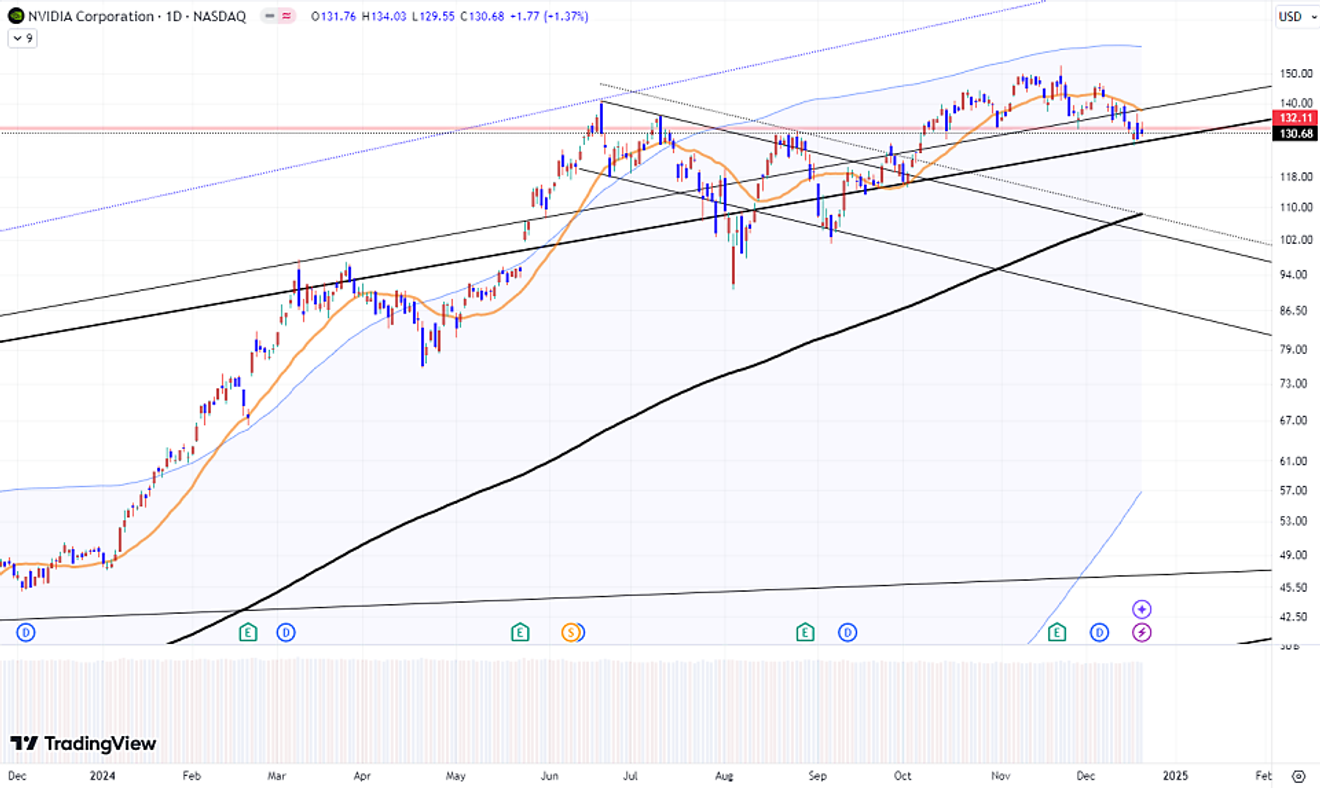Click the pink approximate-data indicator icon
The image size is (1320, 788).
(x=289, y=17)
